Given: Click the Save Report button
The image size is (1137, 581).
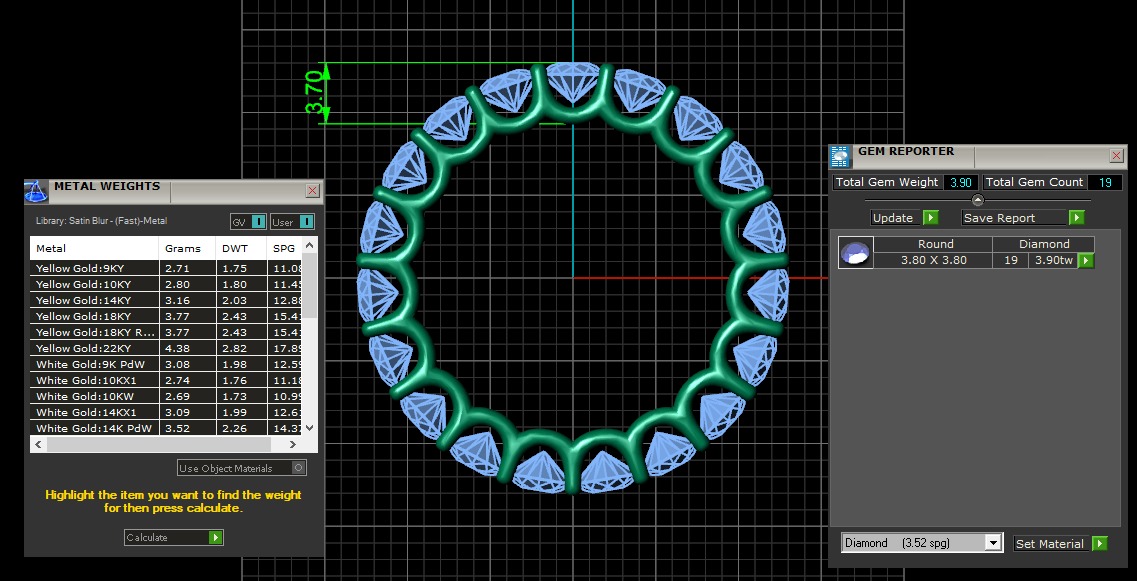Looking at the screenshot, I should coord(1023,218).
